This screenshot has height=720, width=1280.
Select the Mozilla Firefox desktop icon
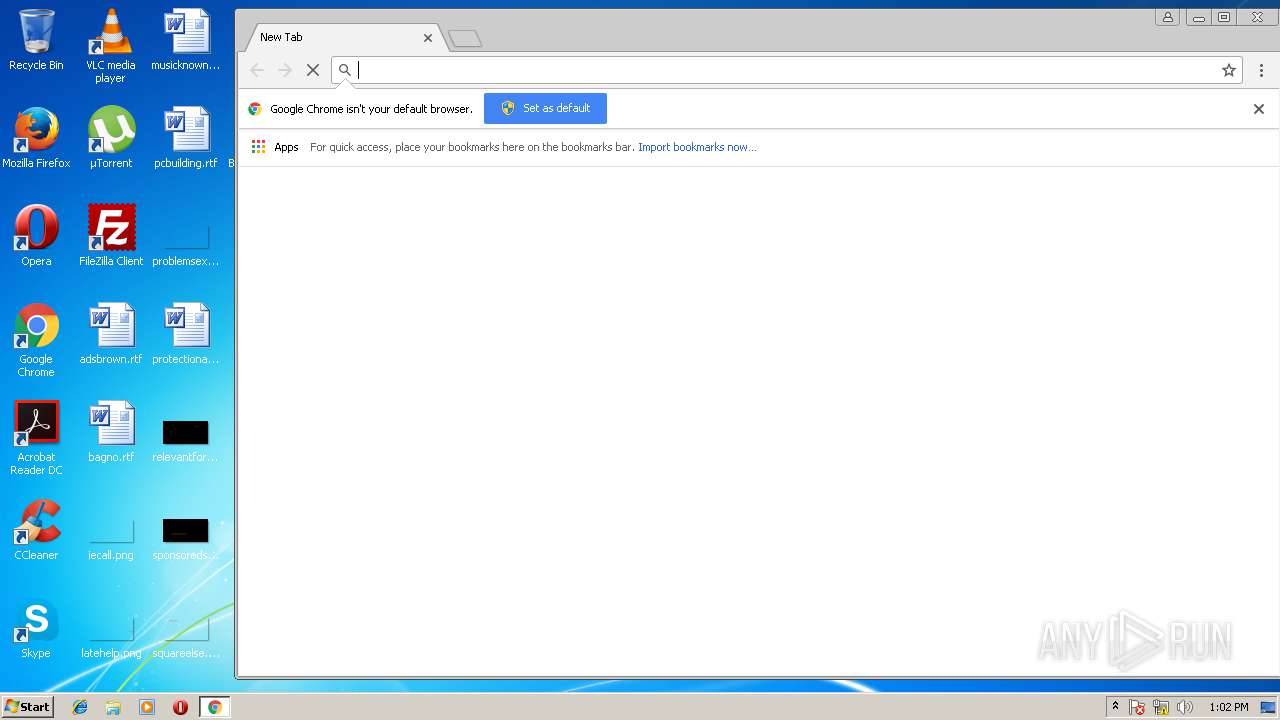coord(36,137)
